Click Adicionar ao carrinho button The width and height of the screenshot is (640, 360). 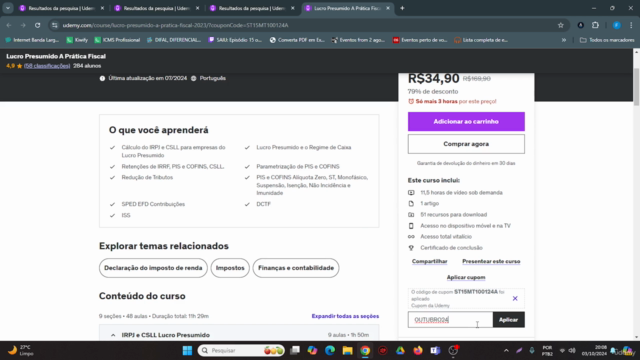pyautogui.click(x=466, y=122)
